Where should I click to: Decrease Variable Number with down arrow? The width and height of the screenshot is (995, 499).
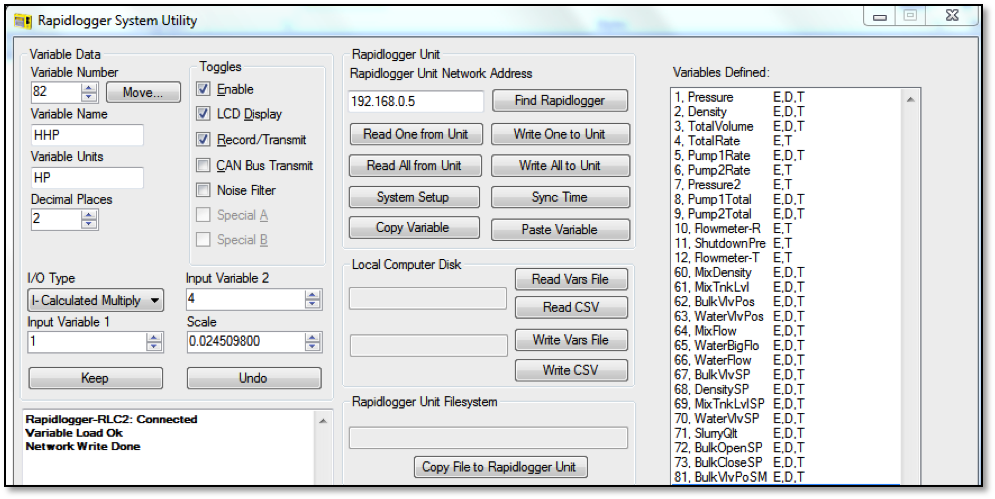[89, 96]
